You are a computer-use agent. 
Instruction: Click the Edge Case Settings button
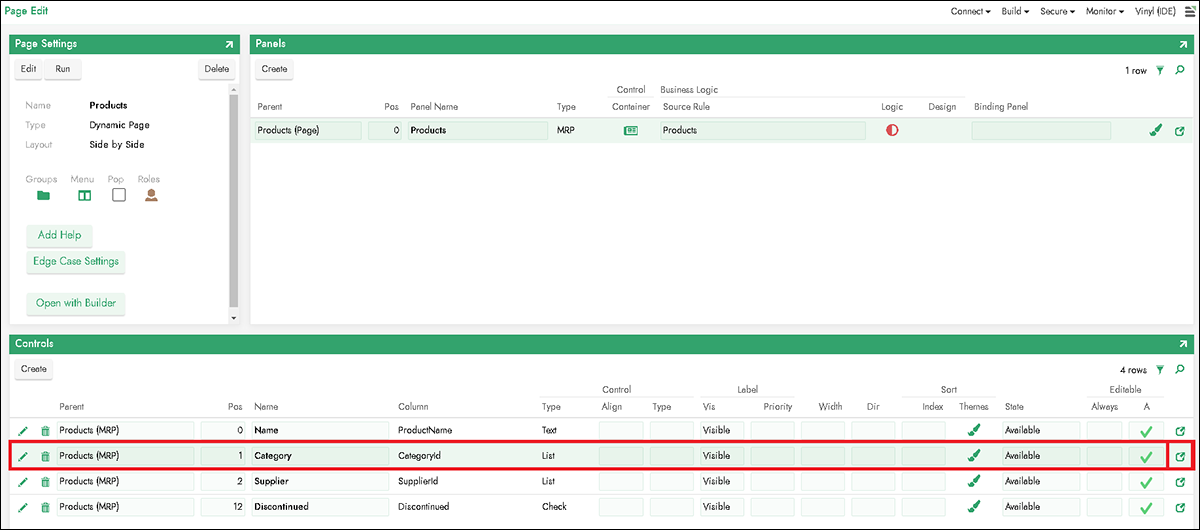pyautogui.click(x=76, y=261)
